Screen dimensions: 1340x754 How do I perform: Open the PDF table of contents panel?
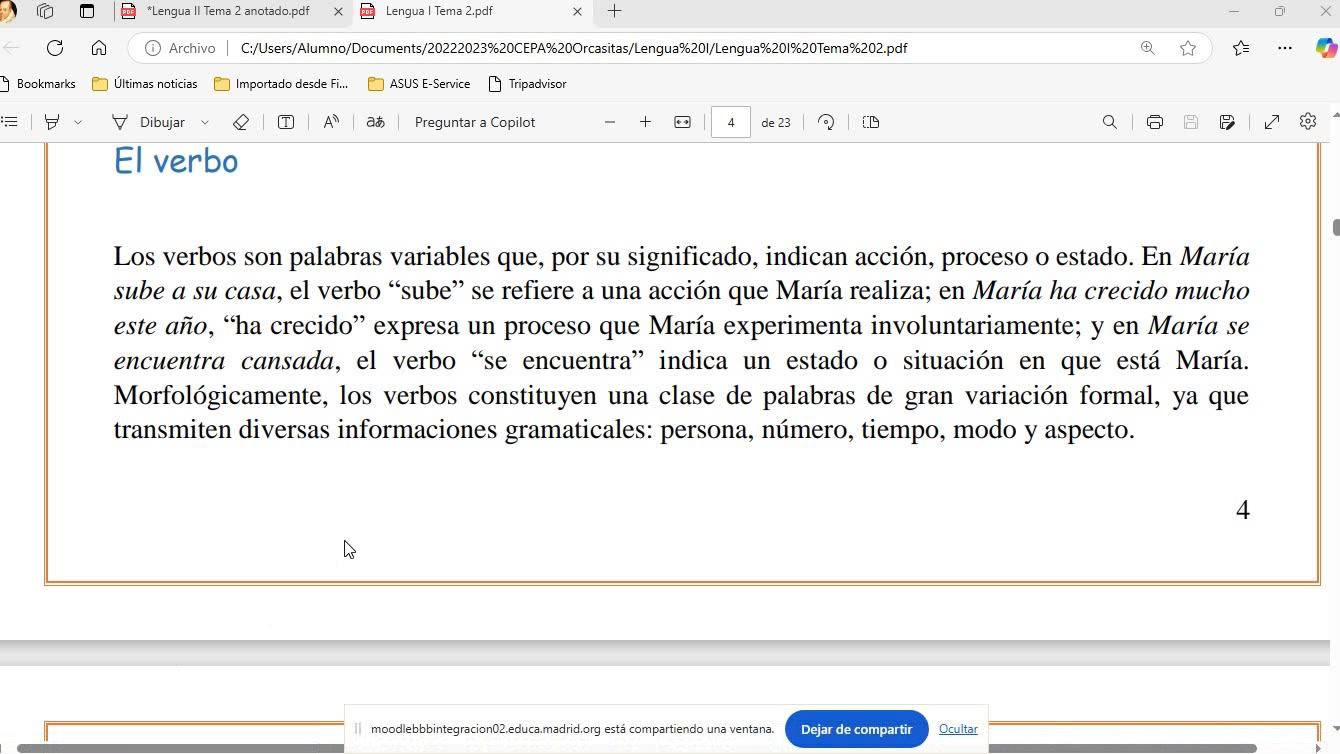9,122
